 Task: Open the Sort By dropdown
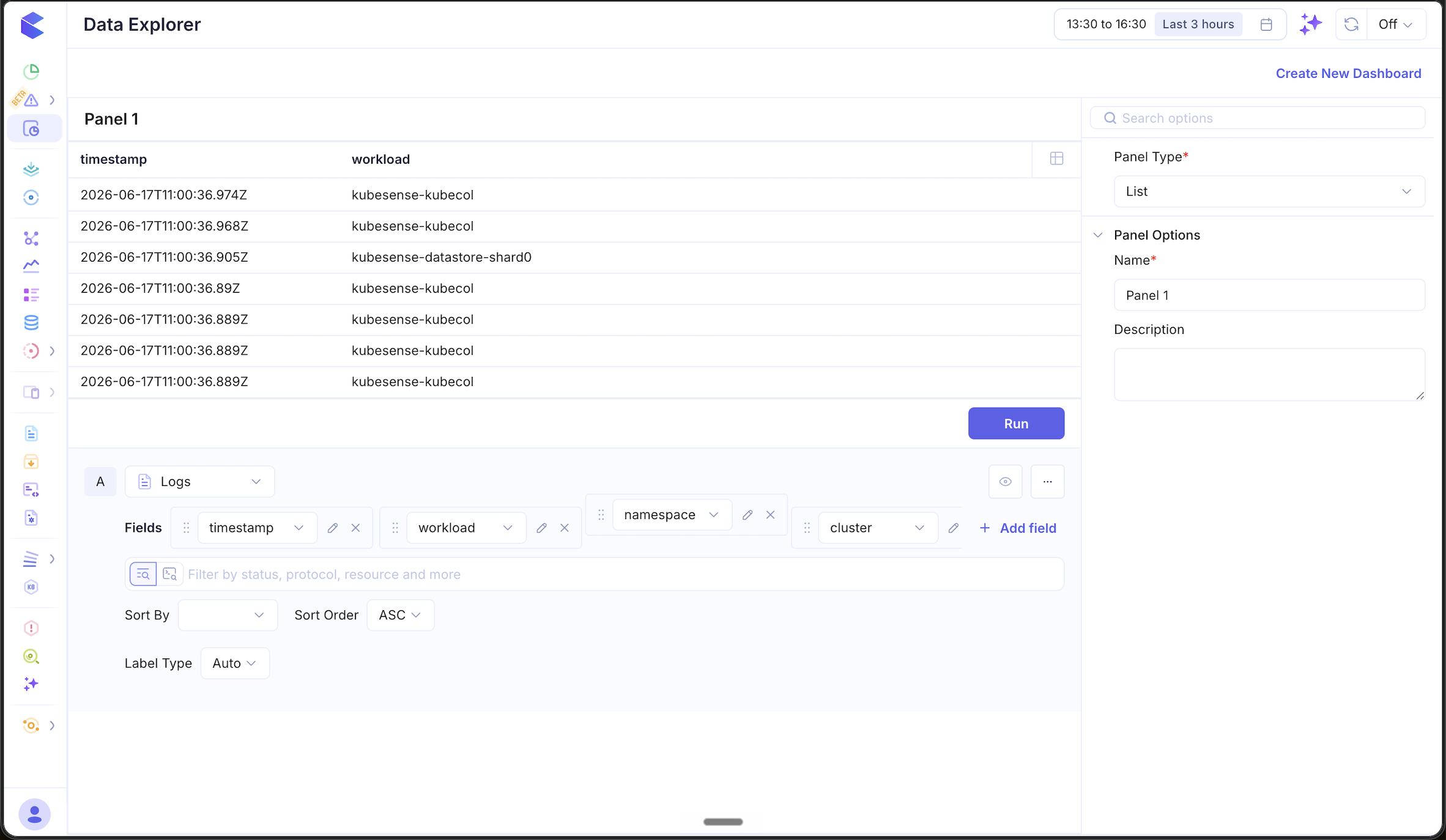tap(228, 615)
